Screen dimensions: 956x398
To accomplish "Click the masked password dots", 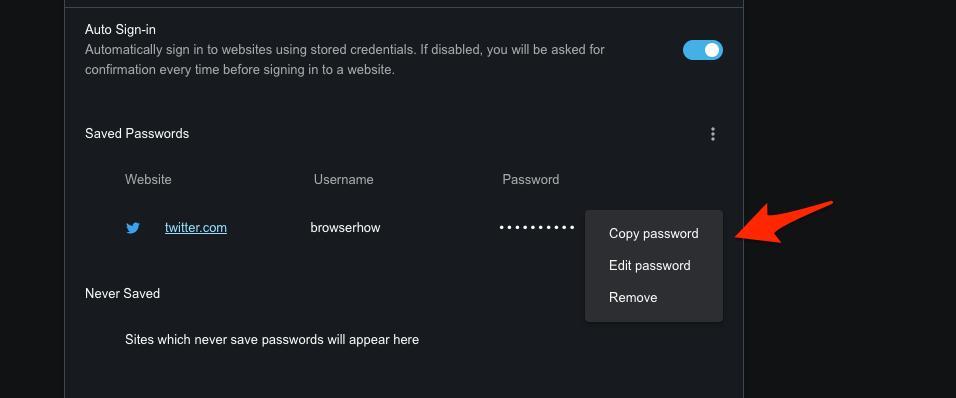I will (x=537, y=227).
